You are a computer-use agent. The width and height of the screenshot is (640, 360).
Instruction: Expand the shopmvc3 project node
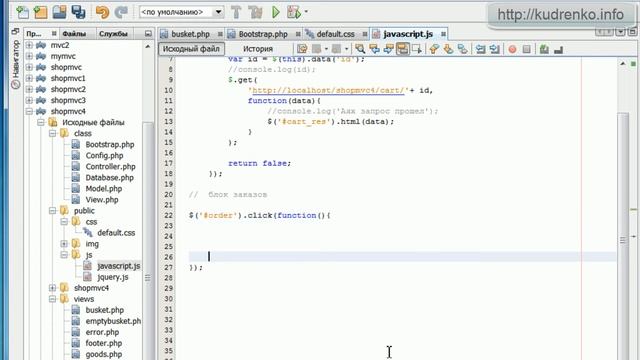click(x=29, y=100)
